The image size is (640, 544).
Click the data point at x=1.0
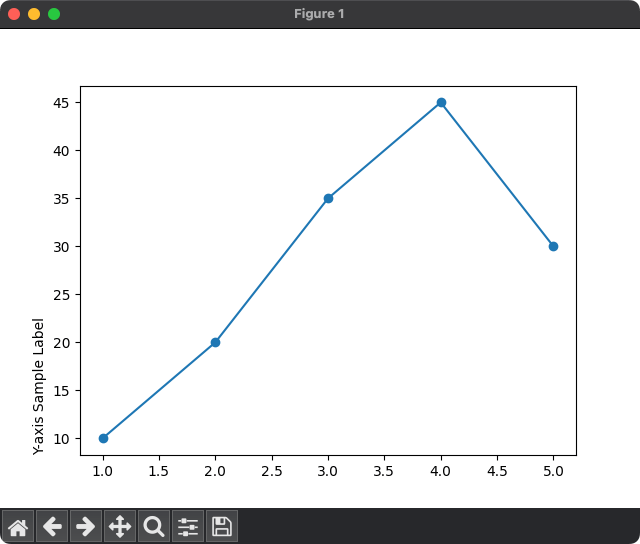[x=103, y=438]
